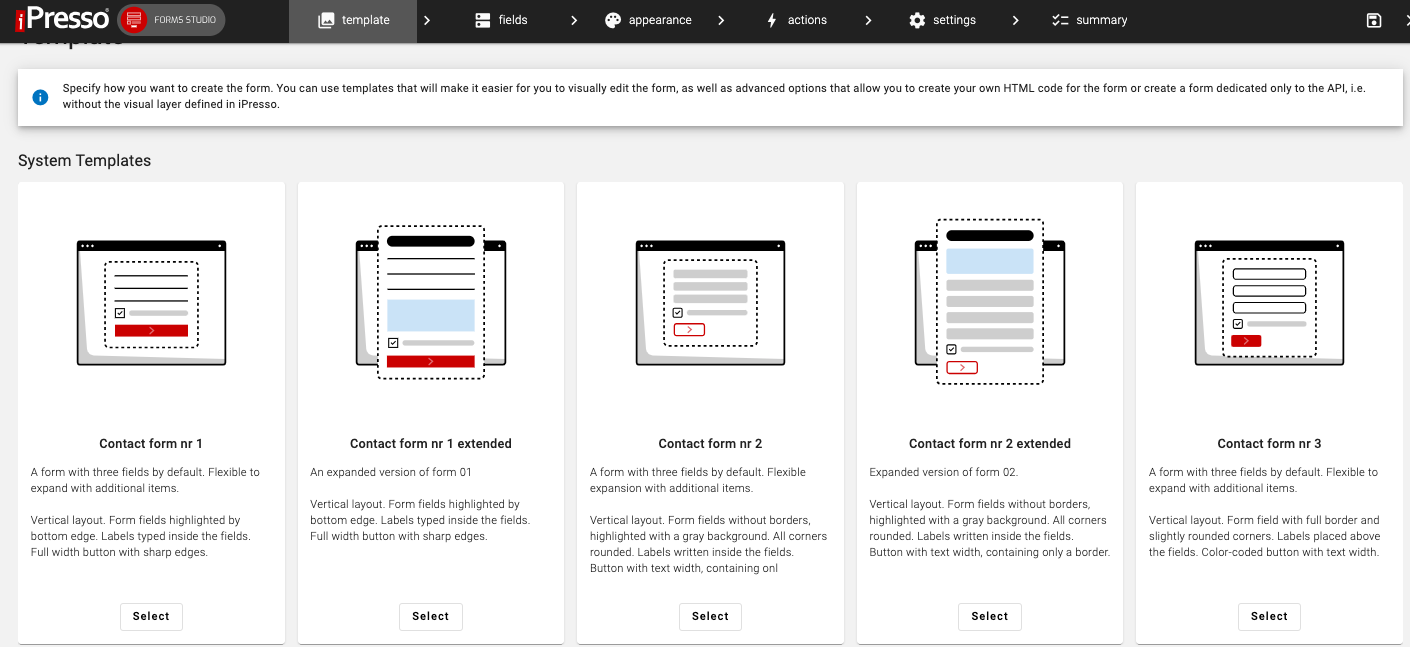
Task: Select the Contact form nr 1 template
Action: coord(151,616)
